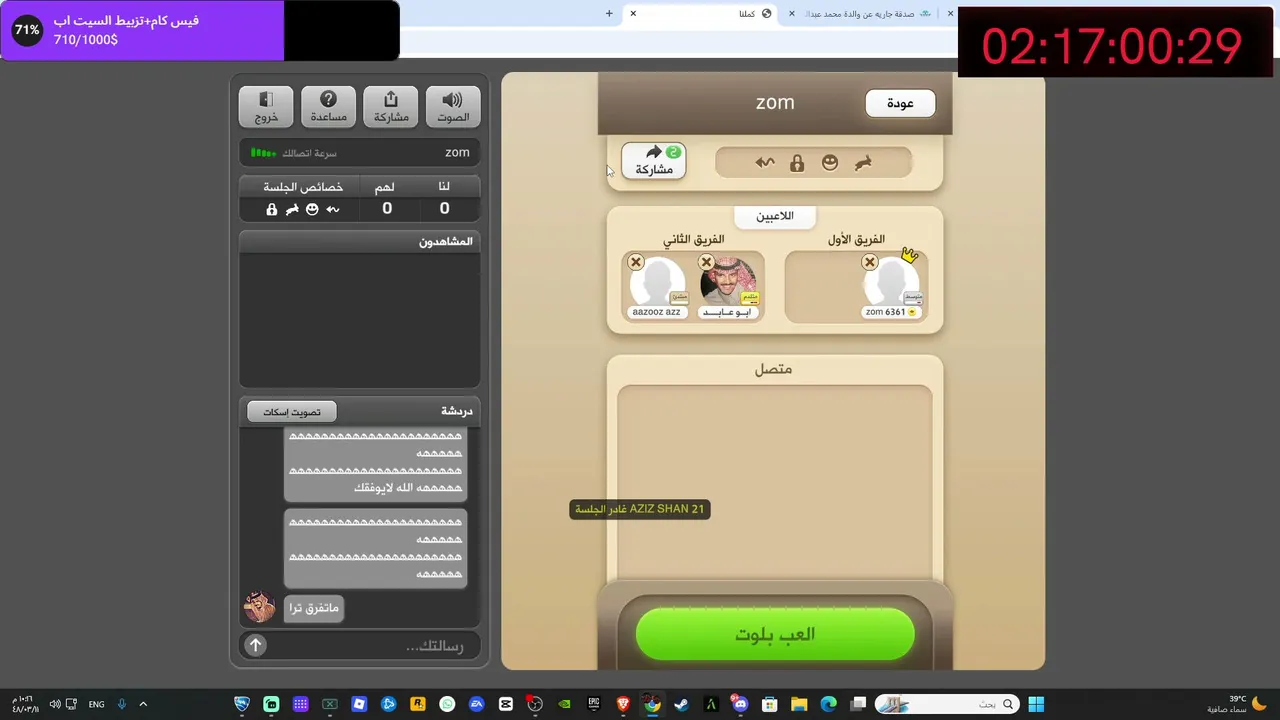
Task: Open the مشاركة share button in the lobby
Action: coord(654,160)
